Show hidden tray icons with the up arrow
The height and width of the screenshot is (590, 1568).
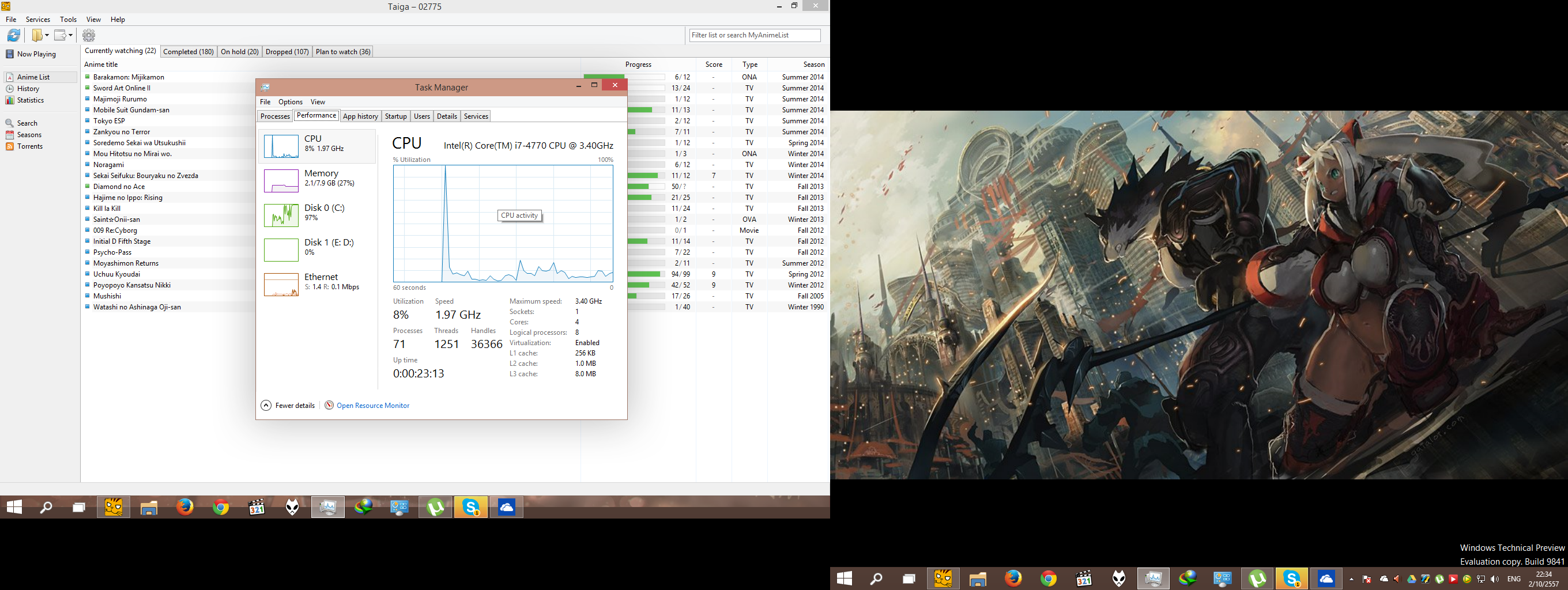click(1351, 579)
